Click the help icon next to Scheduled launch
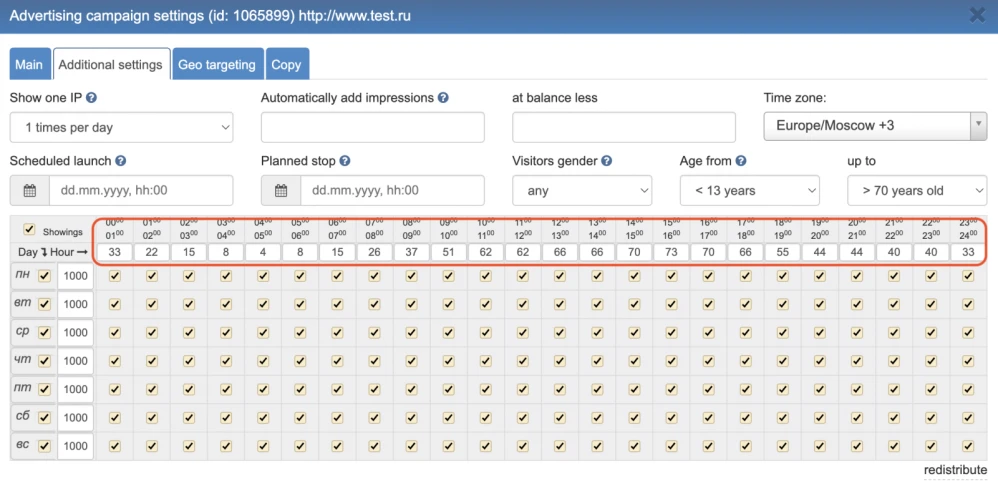 (120, 161)
